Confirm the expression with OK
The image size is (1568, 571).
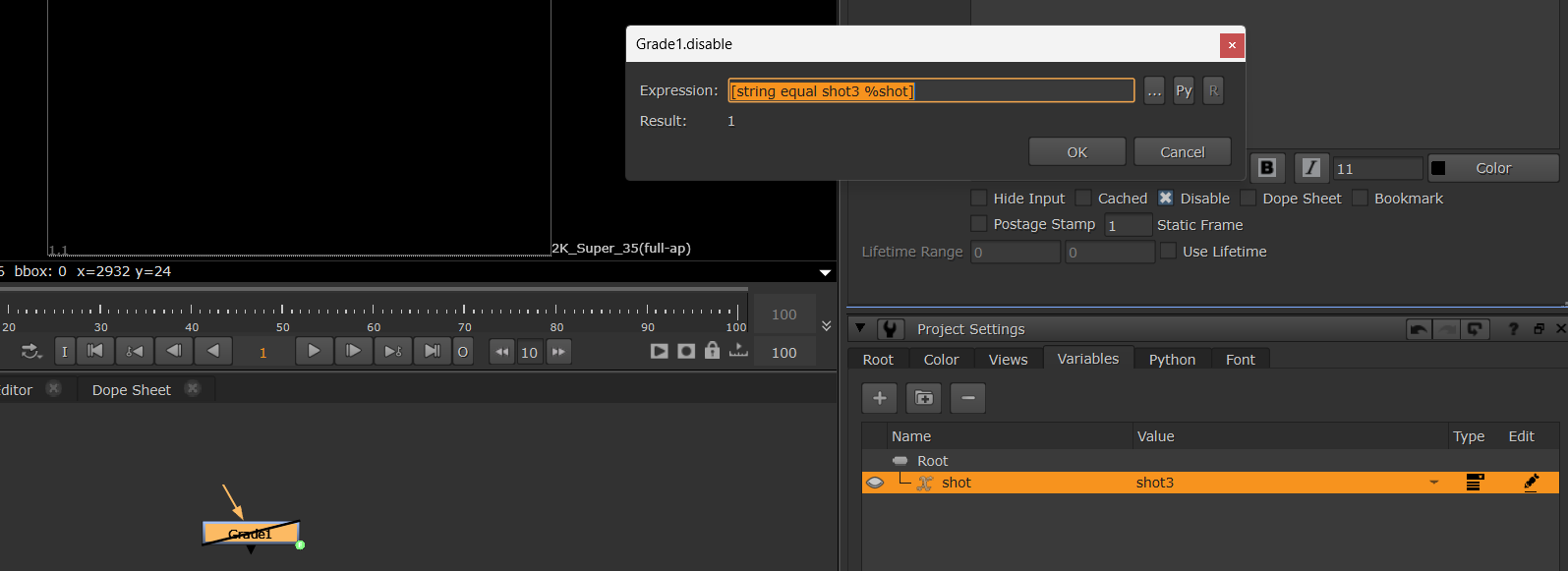(1076, 152)
